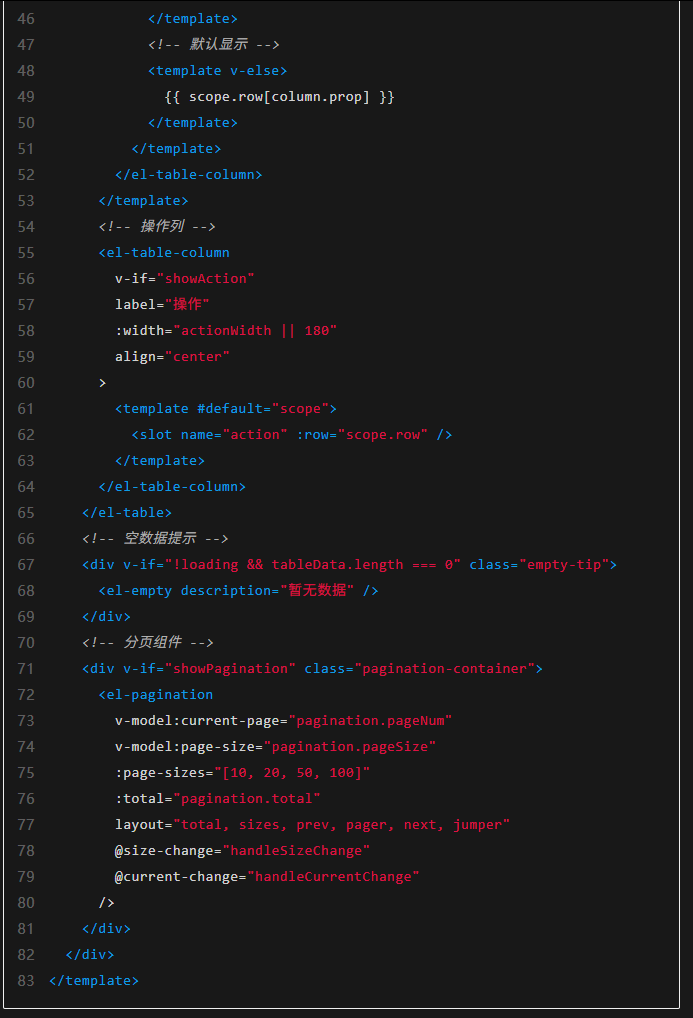693x1018 pixels.
Task: Click the el-pagination opening tag
Action: 156,695
